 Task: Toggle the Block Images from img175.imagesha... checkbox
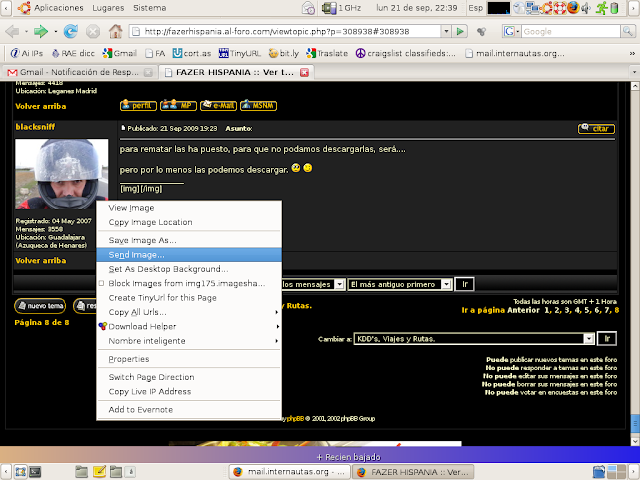(101, 283)
